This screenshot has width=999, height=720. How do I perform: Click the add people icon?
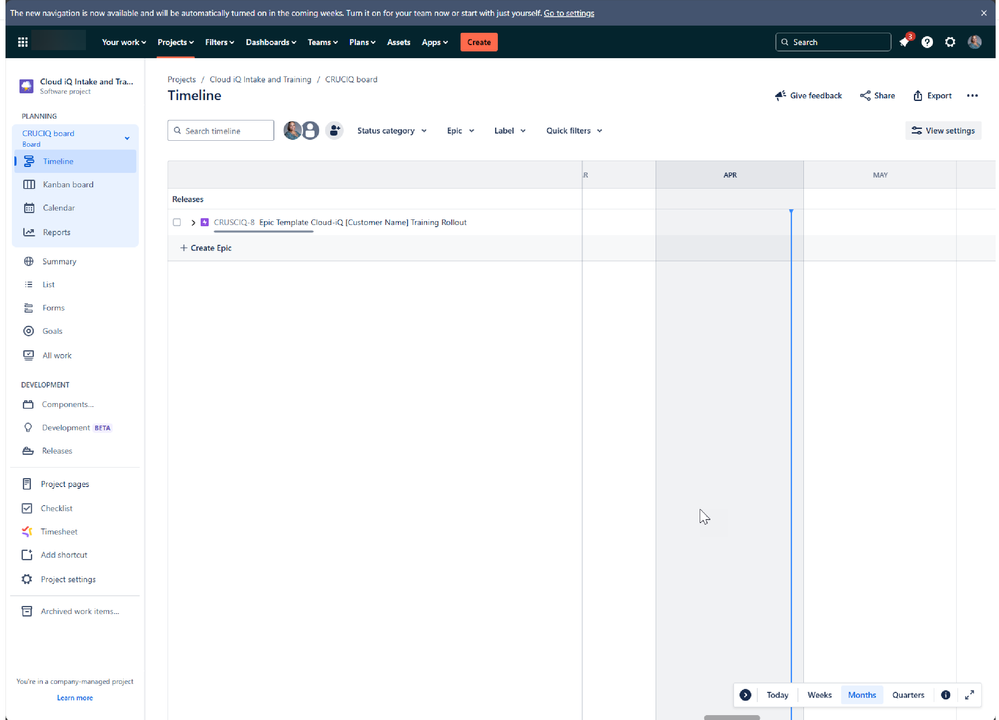pos(334,131)
